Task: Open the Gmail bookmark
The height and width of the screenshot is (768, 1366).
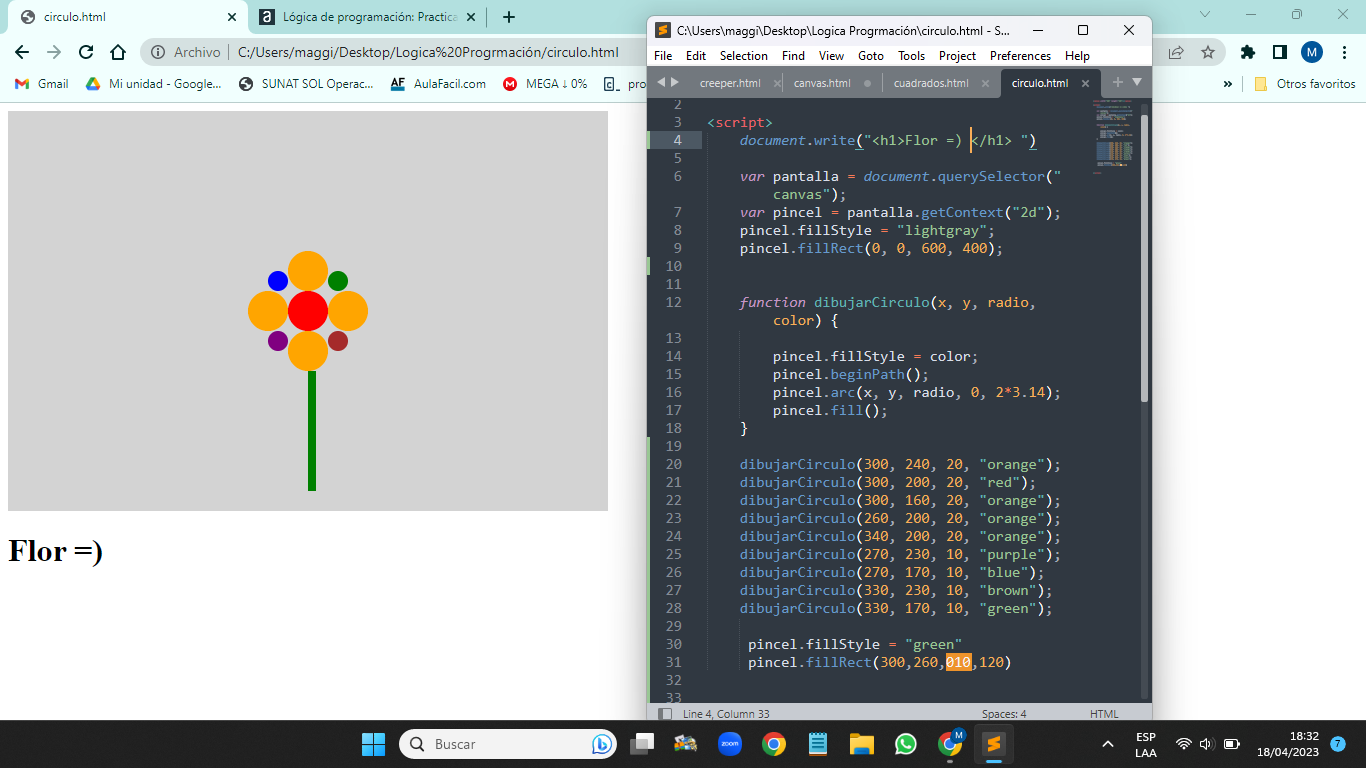Action: [x=42, y=84]
